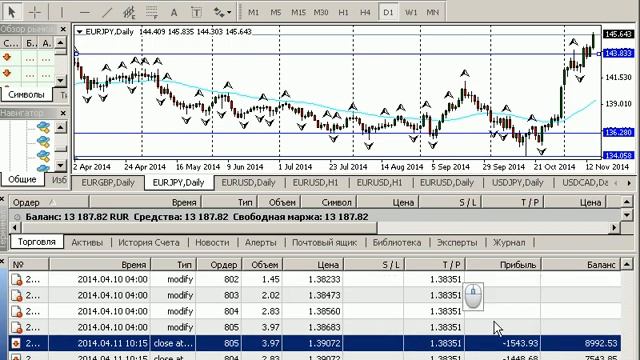Switch to the EURGBP,Daily chart tab
640x360 pixels.
[x=108, y=183]
